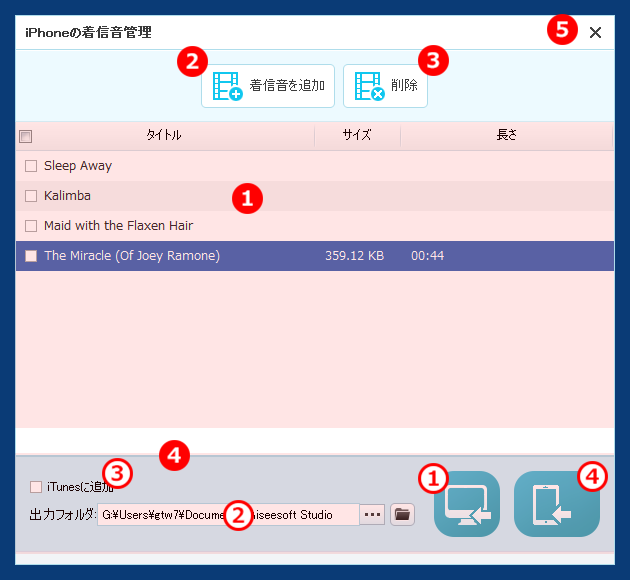630x580 pixels.
Task: Click the export to device icon
Action: [x=557, y=504]
